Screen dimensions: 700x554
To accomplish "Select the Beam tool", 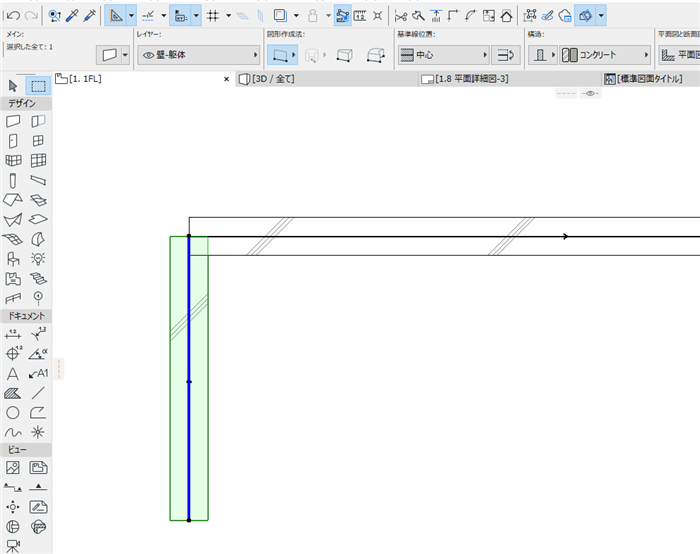I will click(x=38, y=180).
